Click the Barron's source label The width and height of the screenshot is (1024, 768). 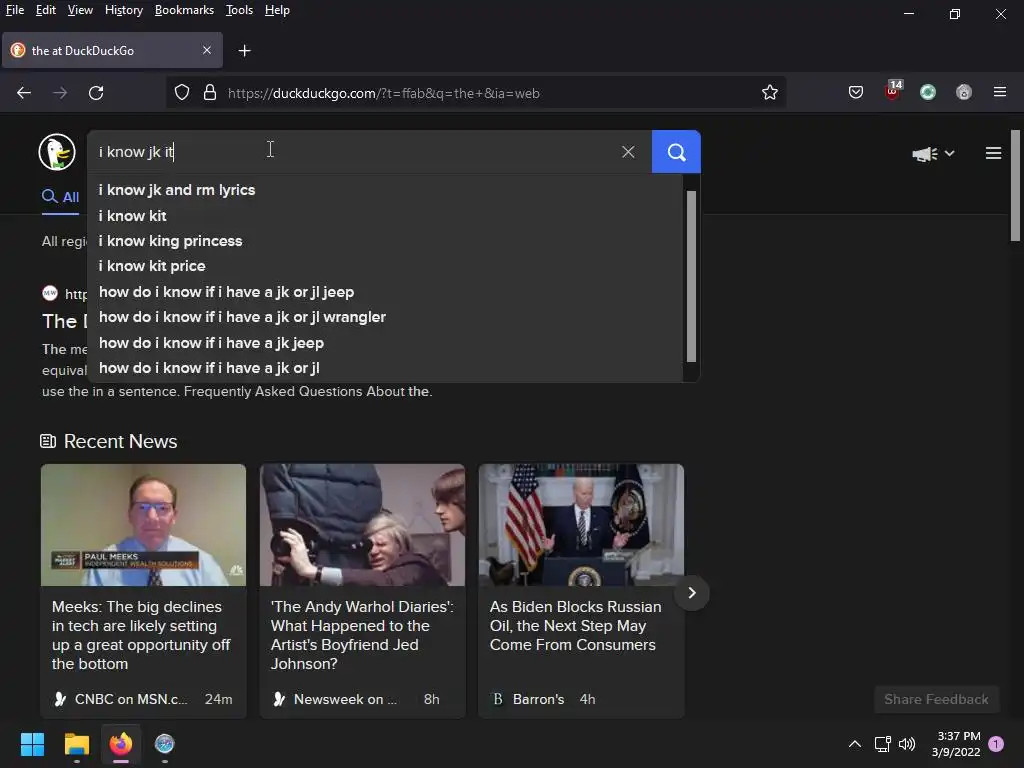tap(538, 699)
